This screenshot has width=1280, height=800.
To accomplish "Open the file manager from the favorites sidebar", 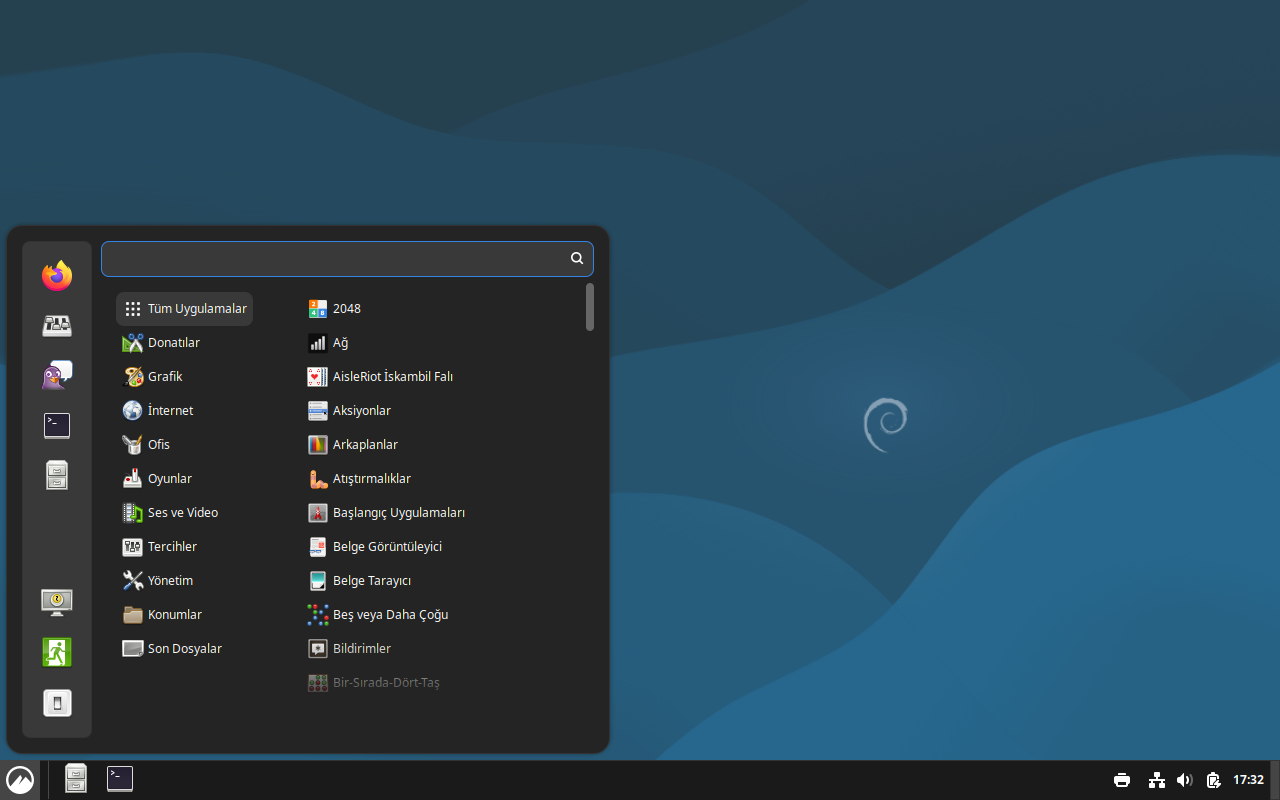I will pyautogui.click(x=57, y=476).
